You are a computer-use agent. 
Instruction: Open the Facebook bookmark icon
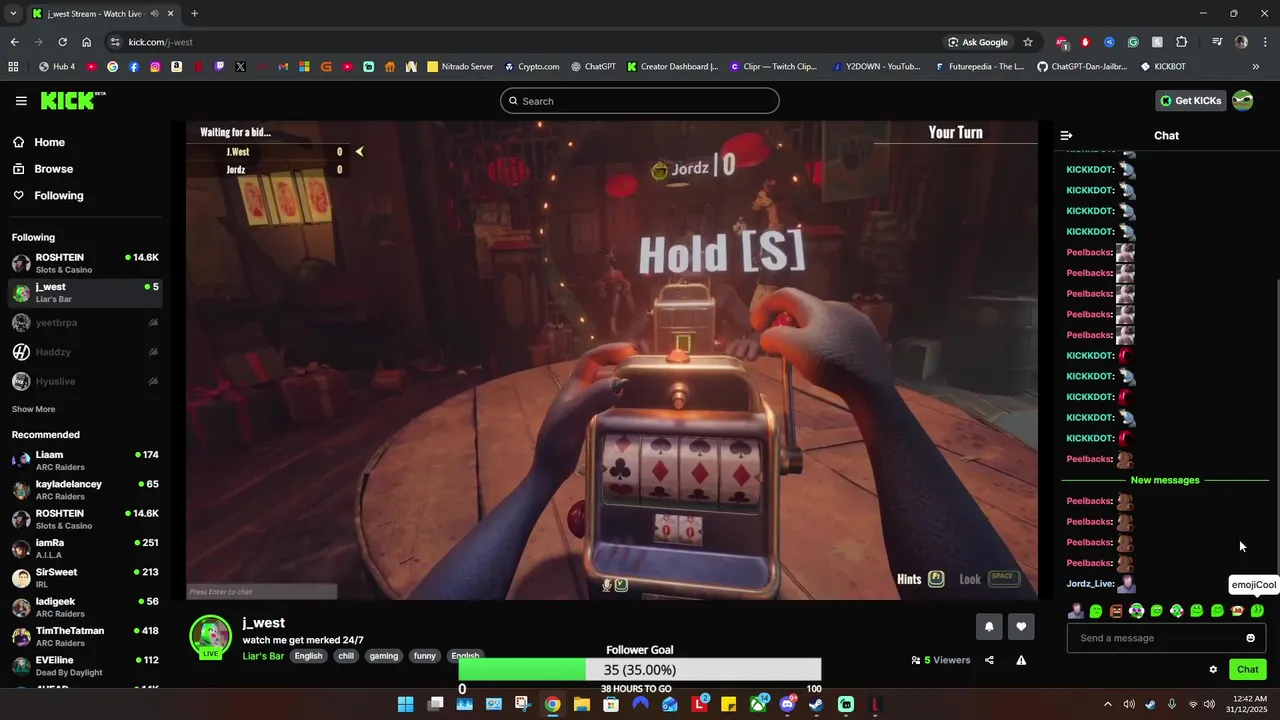134,67
